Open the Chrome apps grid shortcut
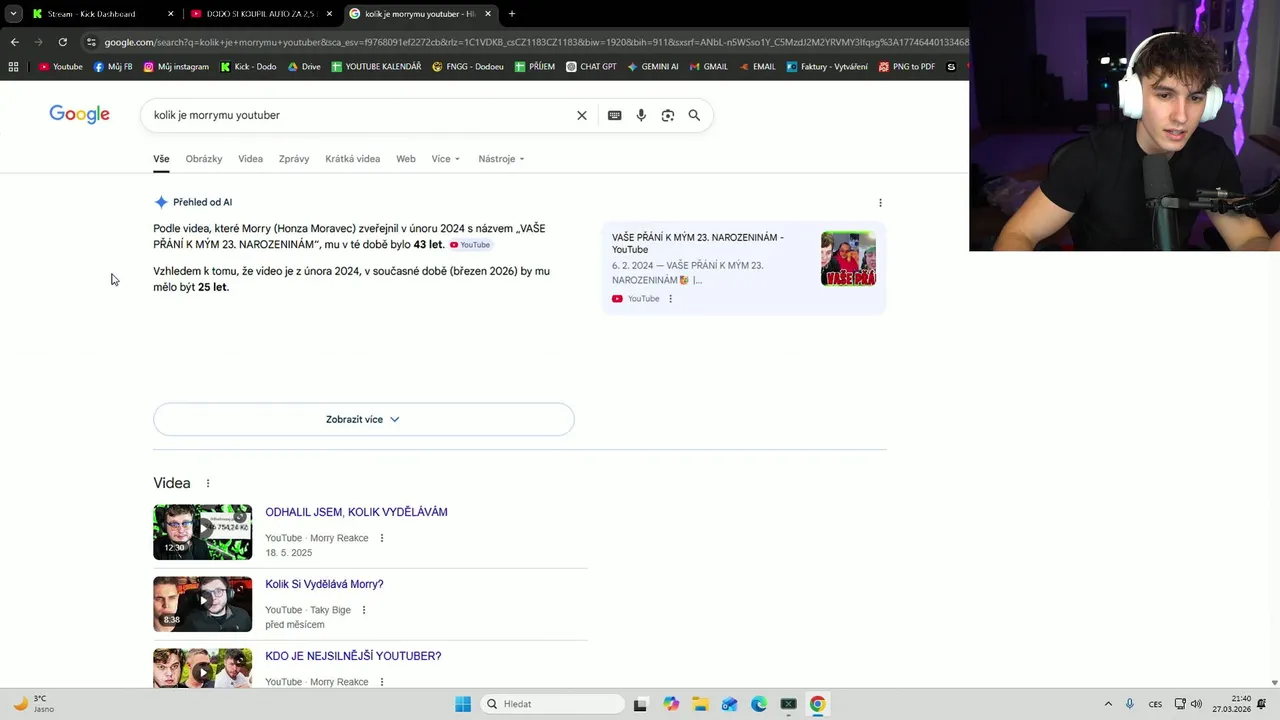Screen dimensions: 1280x720 click(13, 67)
